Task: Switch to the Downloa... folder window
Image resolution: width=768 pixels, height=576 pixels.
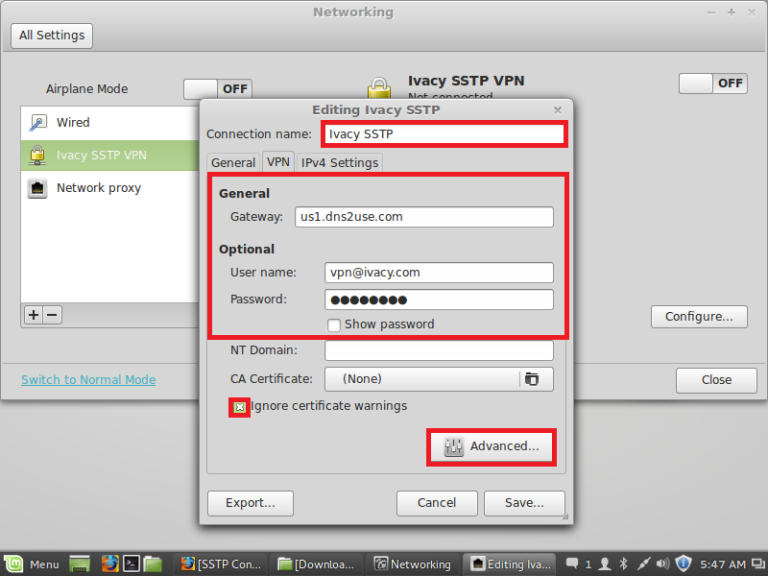Action: click(316, 564)
